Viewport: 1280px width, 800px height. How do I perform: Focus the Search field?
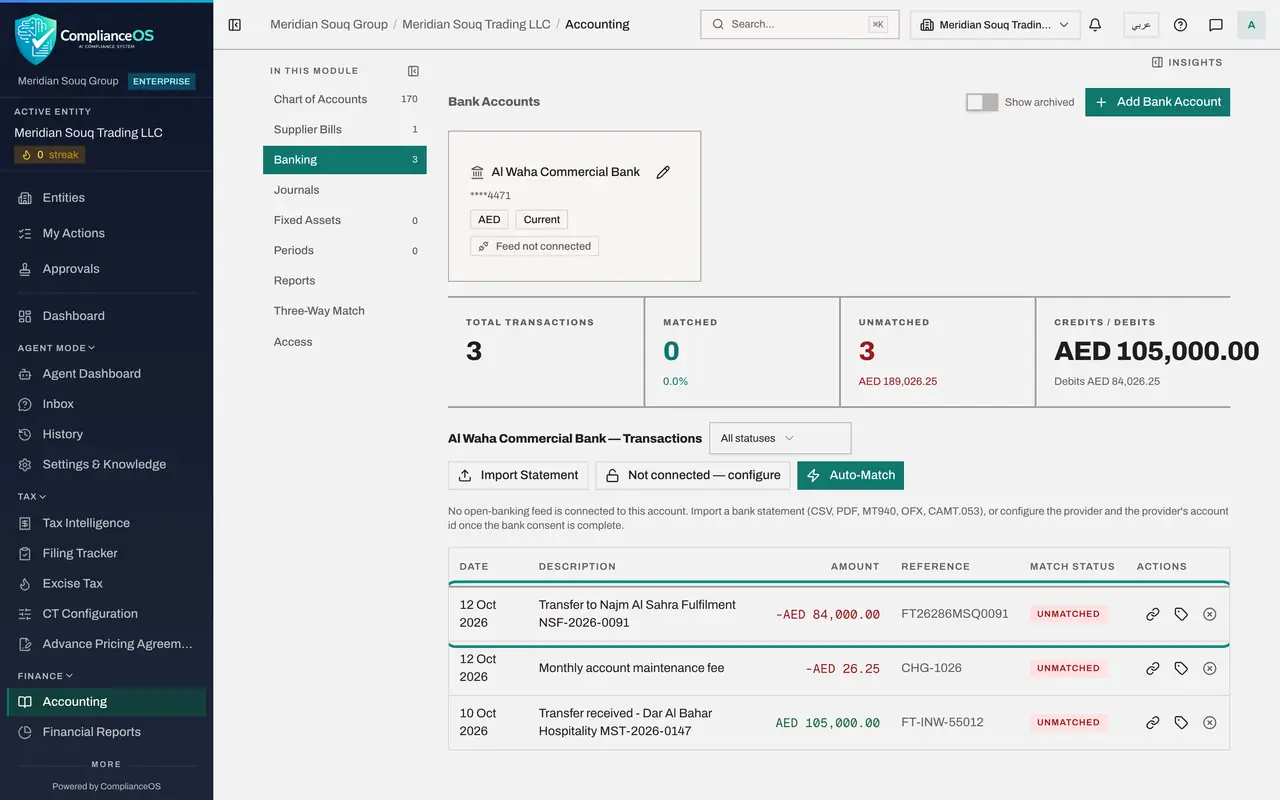(800, 25)
